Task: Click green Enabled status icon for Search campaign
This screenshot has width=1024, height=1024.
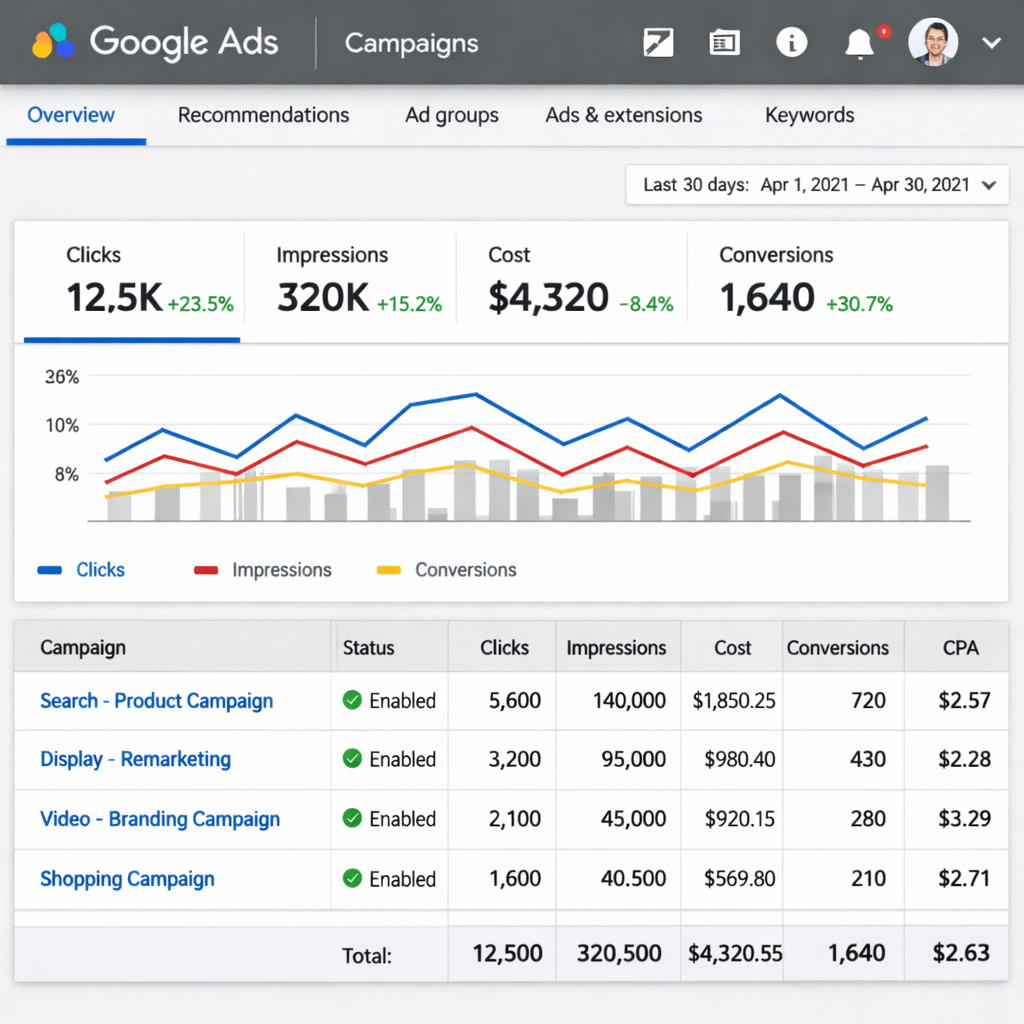Action: click(352, 701)
